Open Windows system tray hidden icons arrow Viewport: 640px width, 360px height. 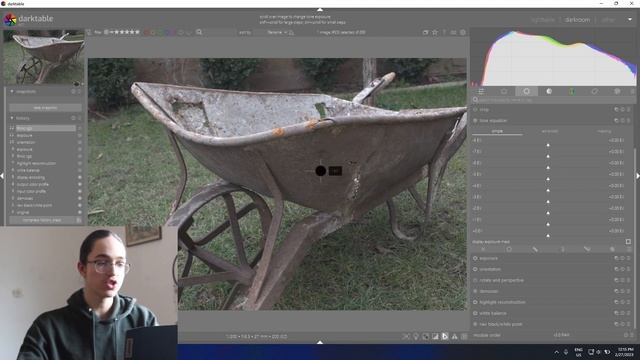click(556, 352)
